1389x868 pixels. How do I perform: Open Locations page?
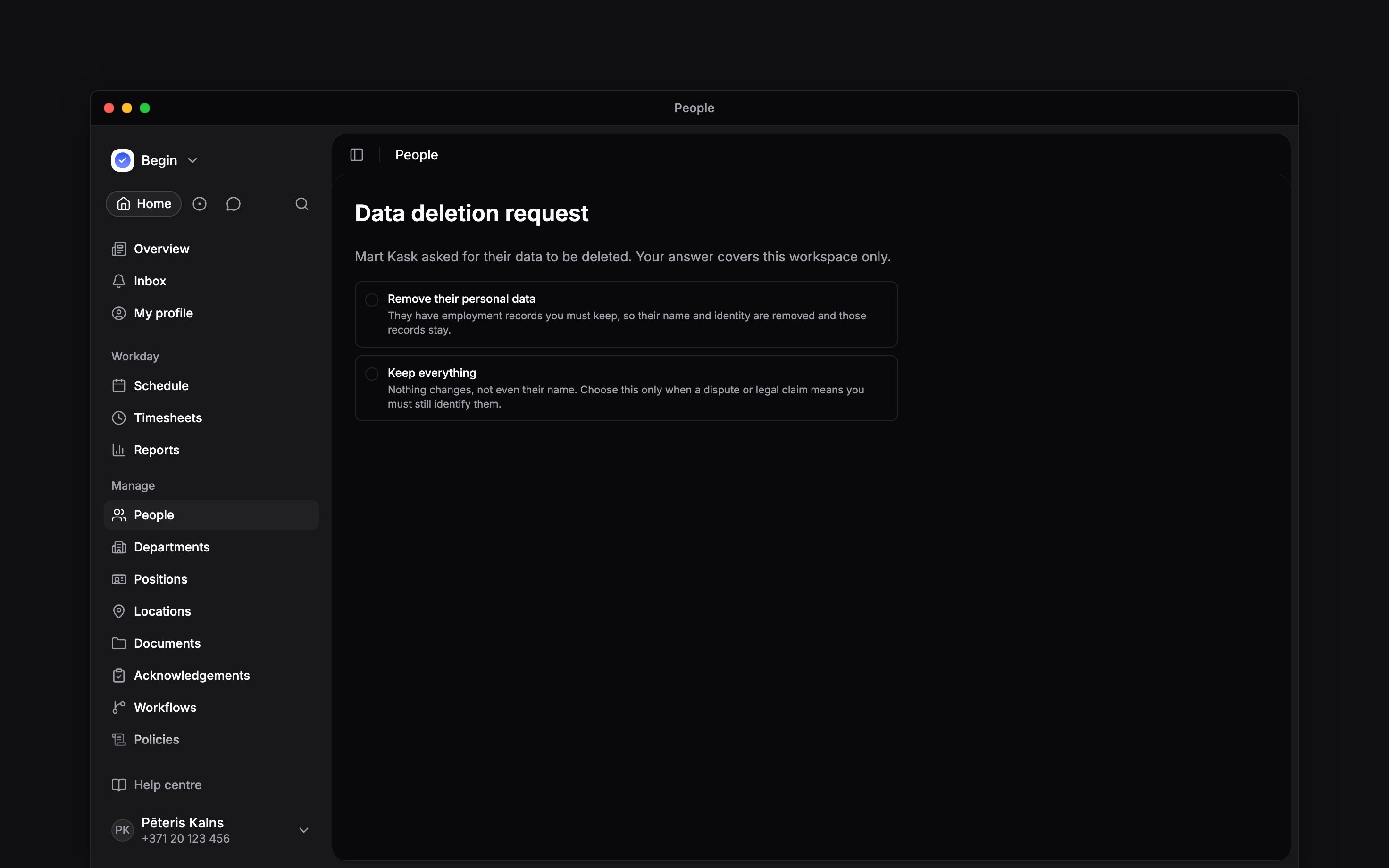211,611
